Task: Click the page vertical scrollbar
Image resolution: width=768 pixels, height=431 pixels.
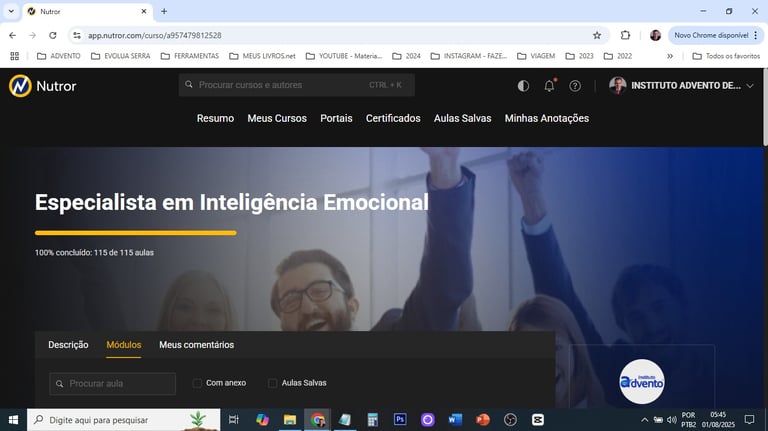Action: tap(765, 108)
